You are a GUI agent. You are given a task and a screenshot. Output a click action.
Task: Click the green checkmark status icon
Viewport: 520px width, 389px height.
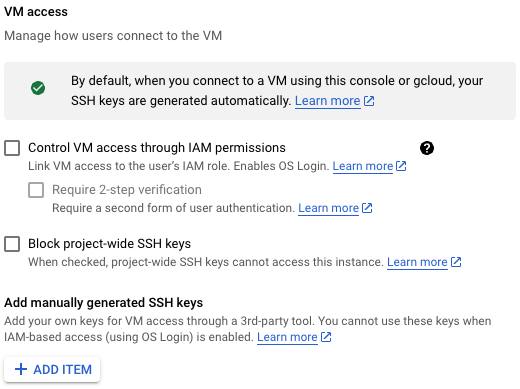pyautogui.click(x=38, y=88)
